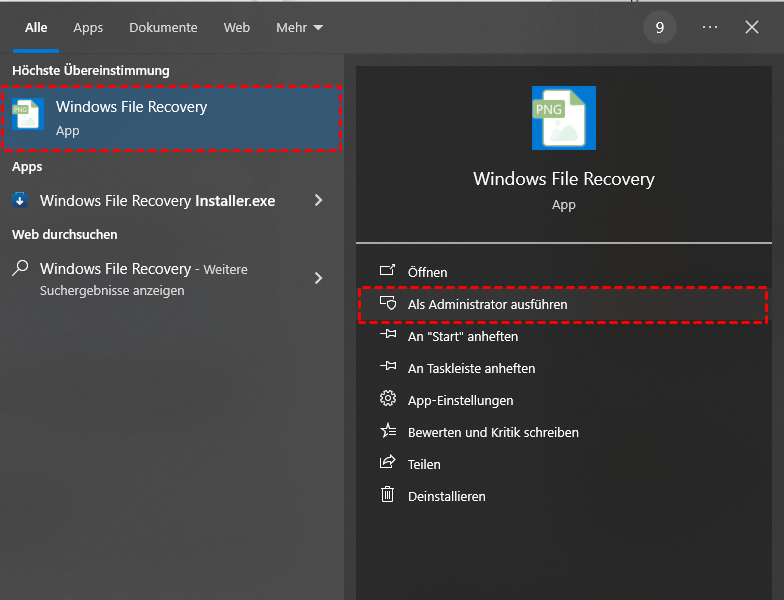The image size is (784, 600).
Task: Switch to the Apps filter tab
Action: click(88, 28)
